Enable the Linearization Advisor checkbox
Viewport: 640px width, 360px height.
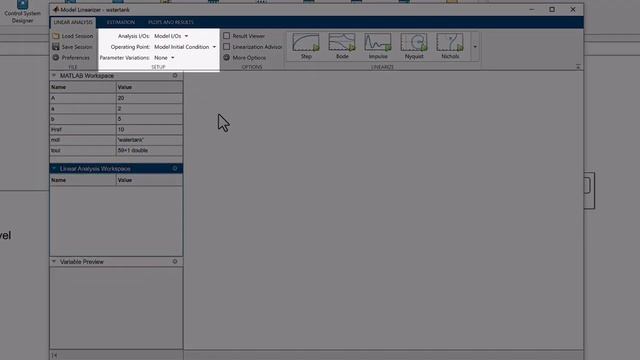tap(227, 47)
